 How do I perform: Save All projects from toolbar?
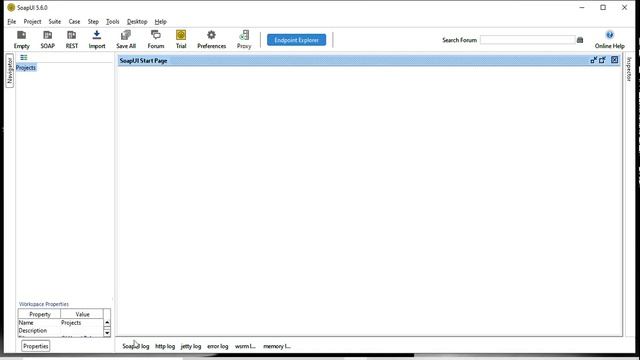126,40
